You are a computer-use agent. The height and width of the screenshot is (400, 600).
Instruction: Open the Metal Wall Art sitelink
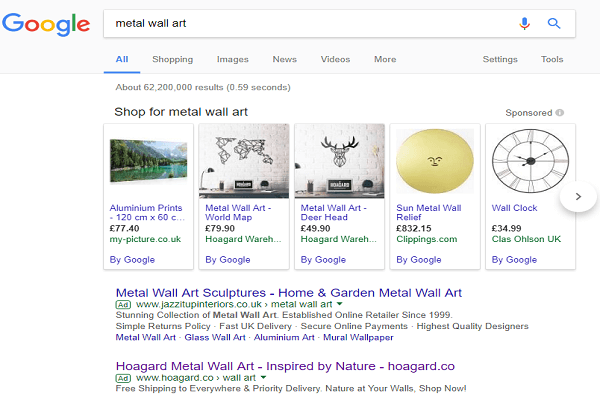(145, 338)
